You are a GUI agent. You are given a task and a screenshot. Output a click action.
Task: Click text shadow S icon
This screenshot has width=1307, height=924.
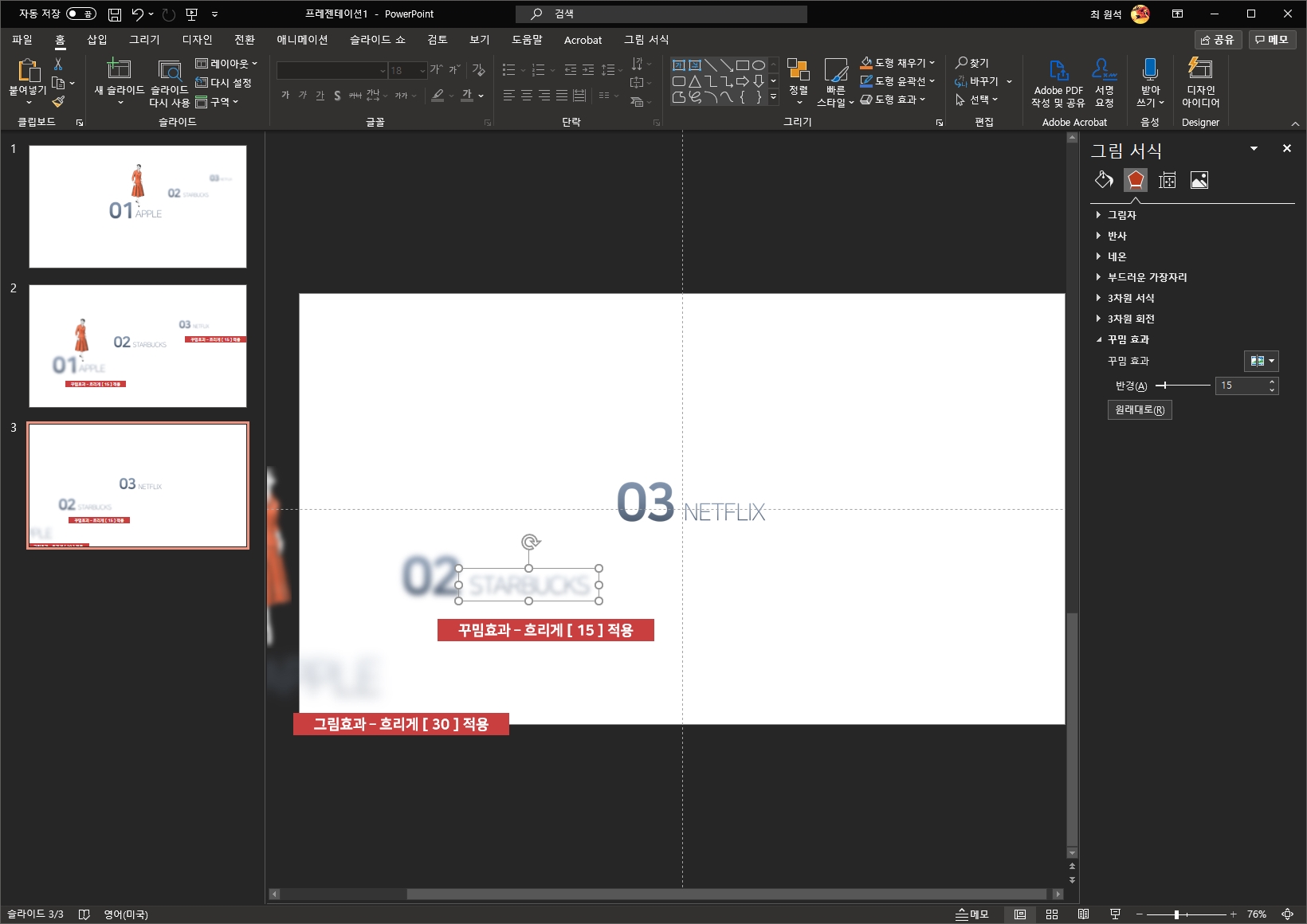click(338, 96)
